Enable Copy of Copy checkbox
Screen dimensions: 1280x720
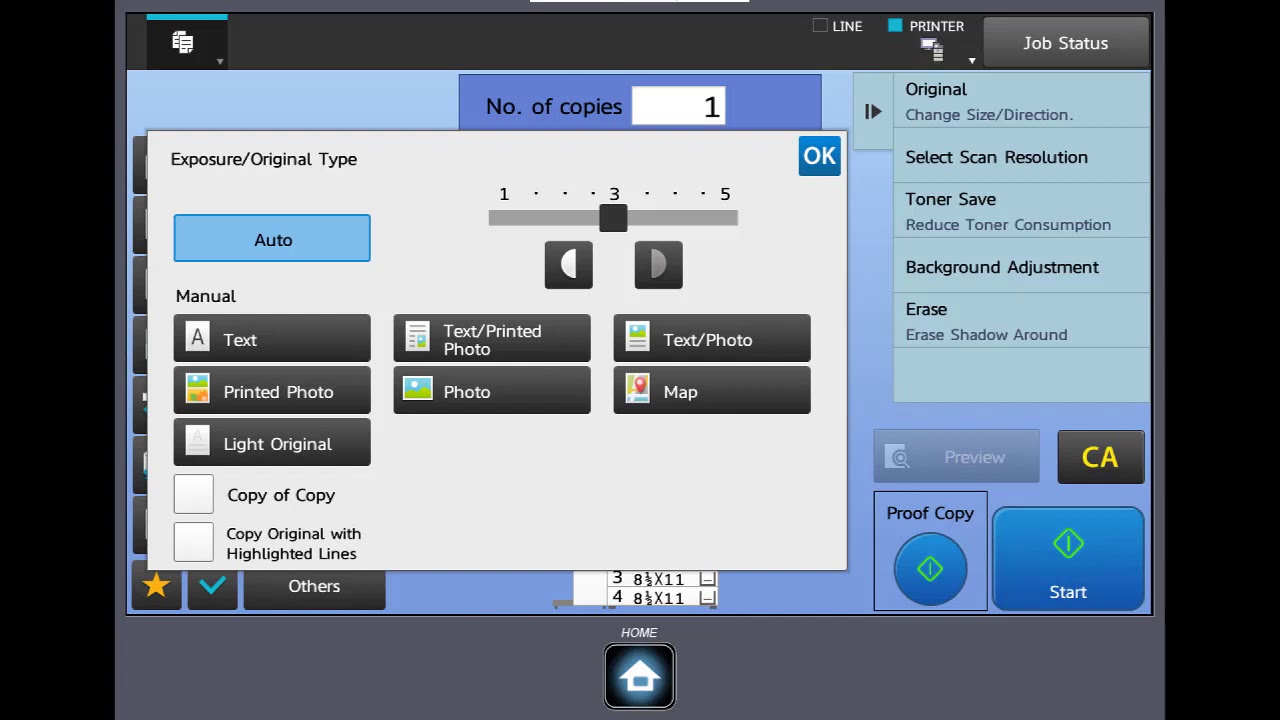(194, 494)
